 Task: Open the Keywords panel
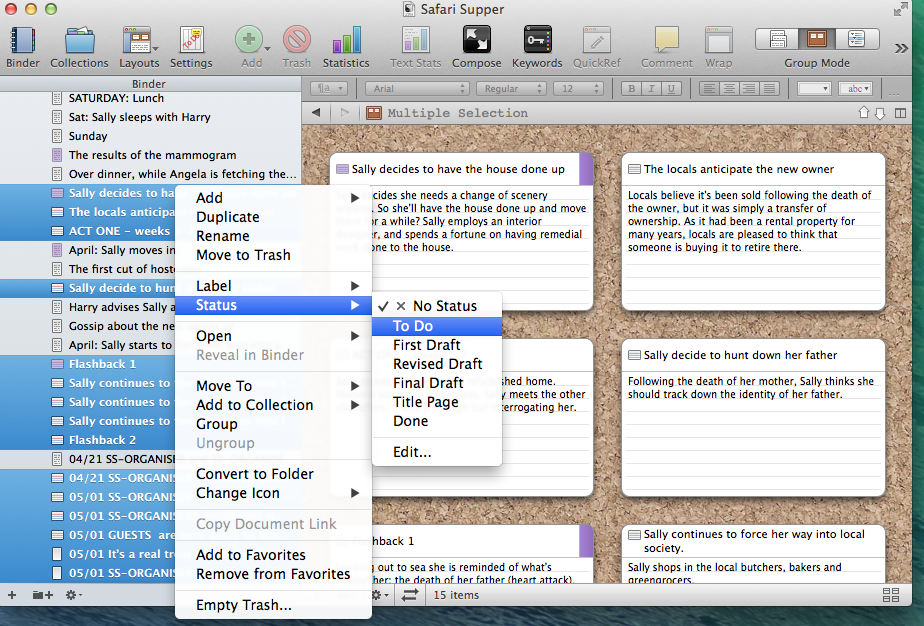537,47
